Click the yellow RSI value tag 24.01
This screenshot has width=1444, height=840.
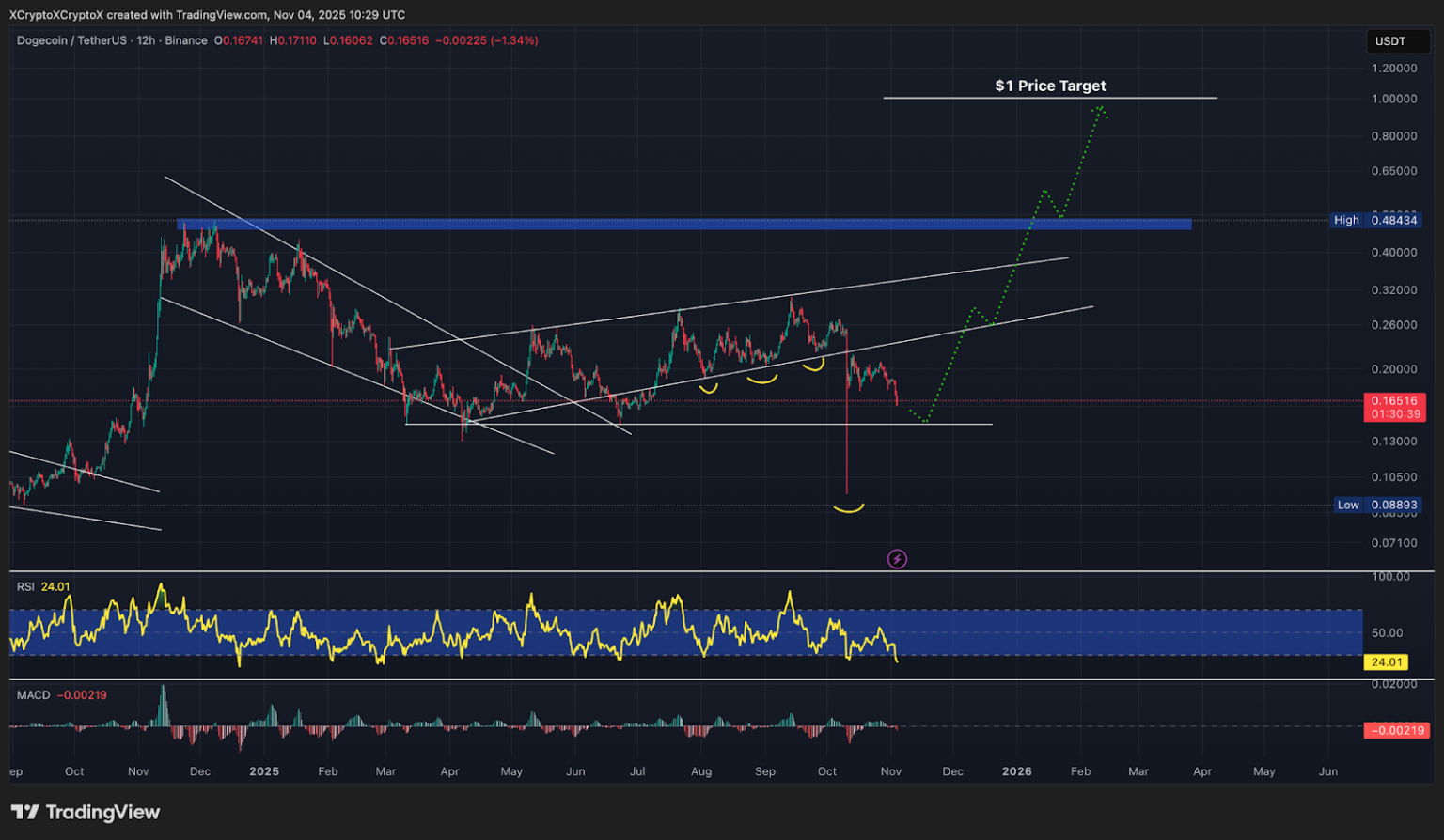(1387, 662)
